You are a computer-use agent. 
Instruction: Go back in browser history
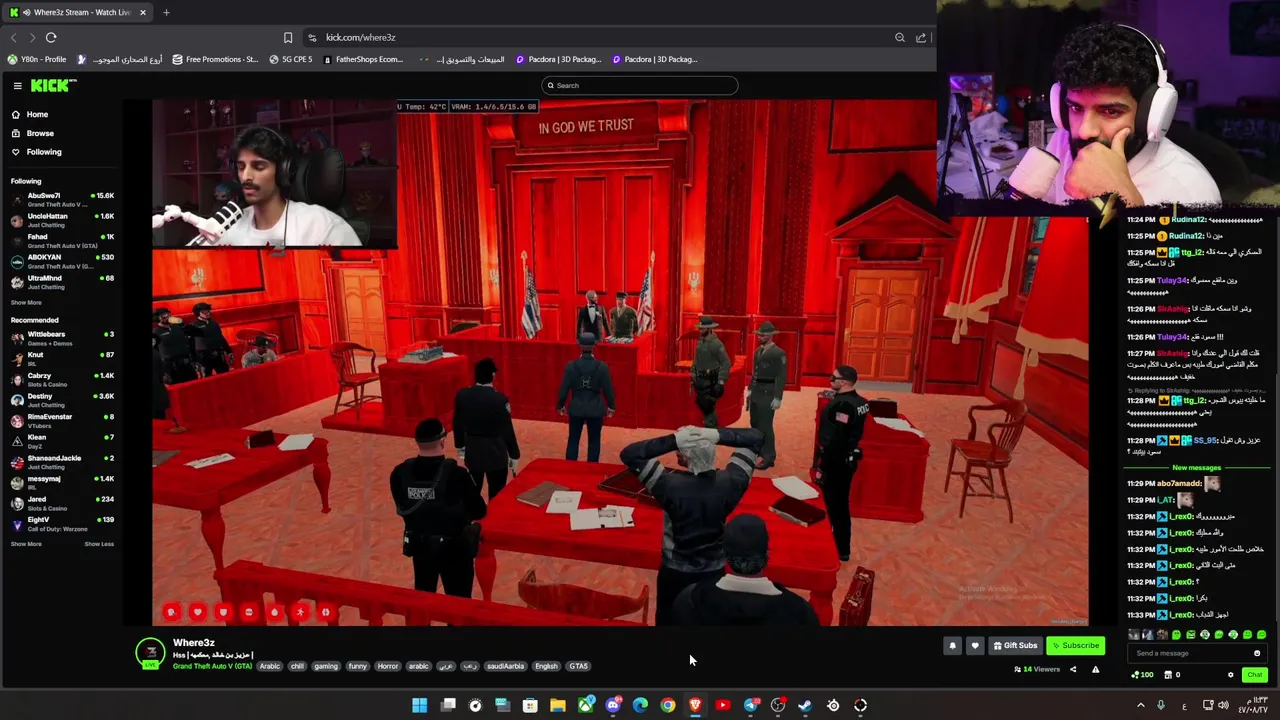tap(14, 37)
